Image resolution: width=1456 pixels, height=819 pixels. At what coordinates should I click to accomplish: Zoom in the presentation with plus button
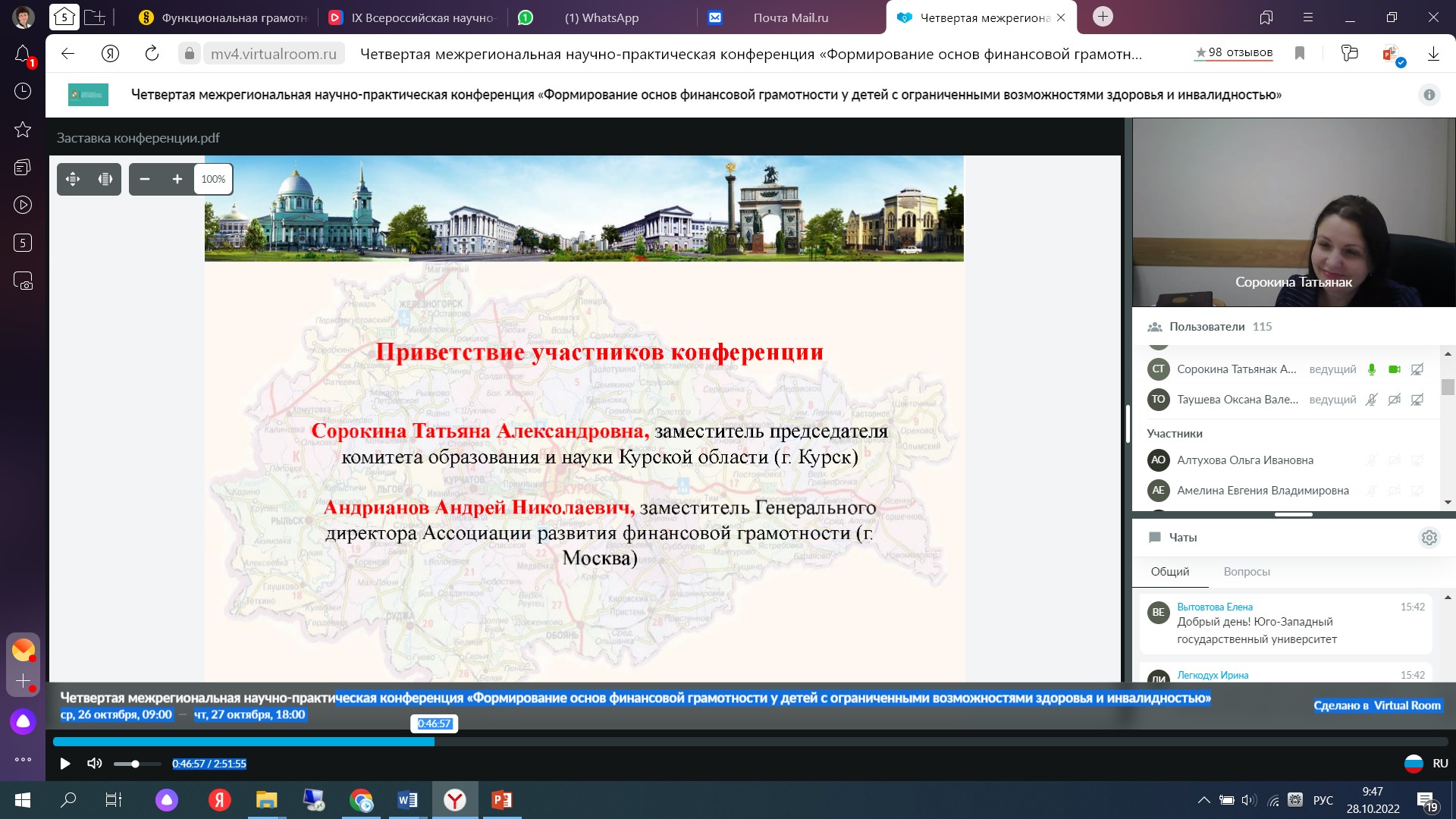177,179
